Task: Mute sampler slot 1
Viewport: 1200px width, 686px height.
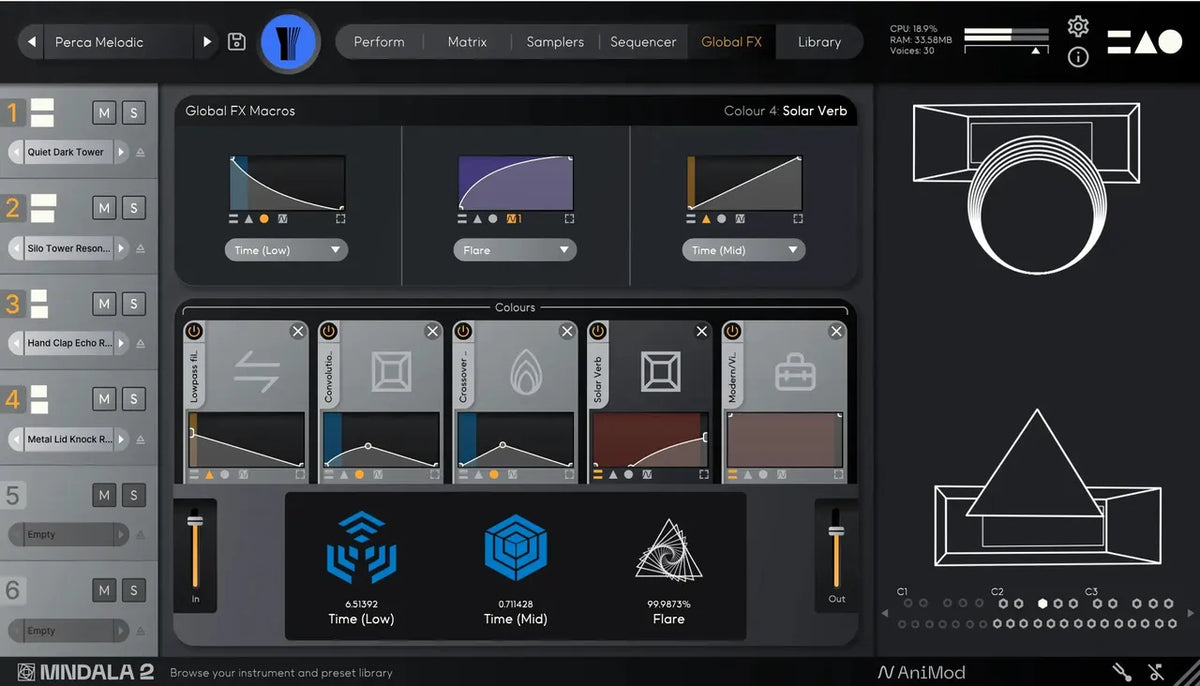Action: click(x=104, y=112)
